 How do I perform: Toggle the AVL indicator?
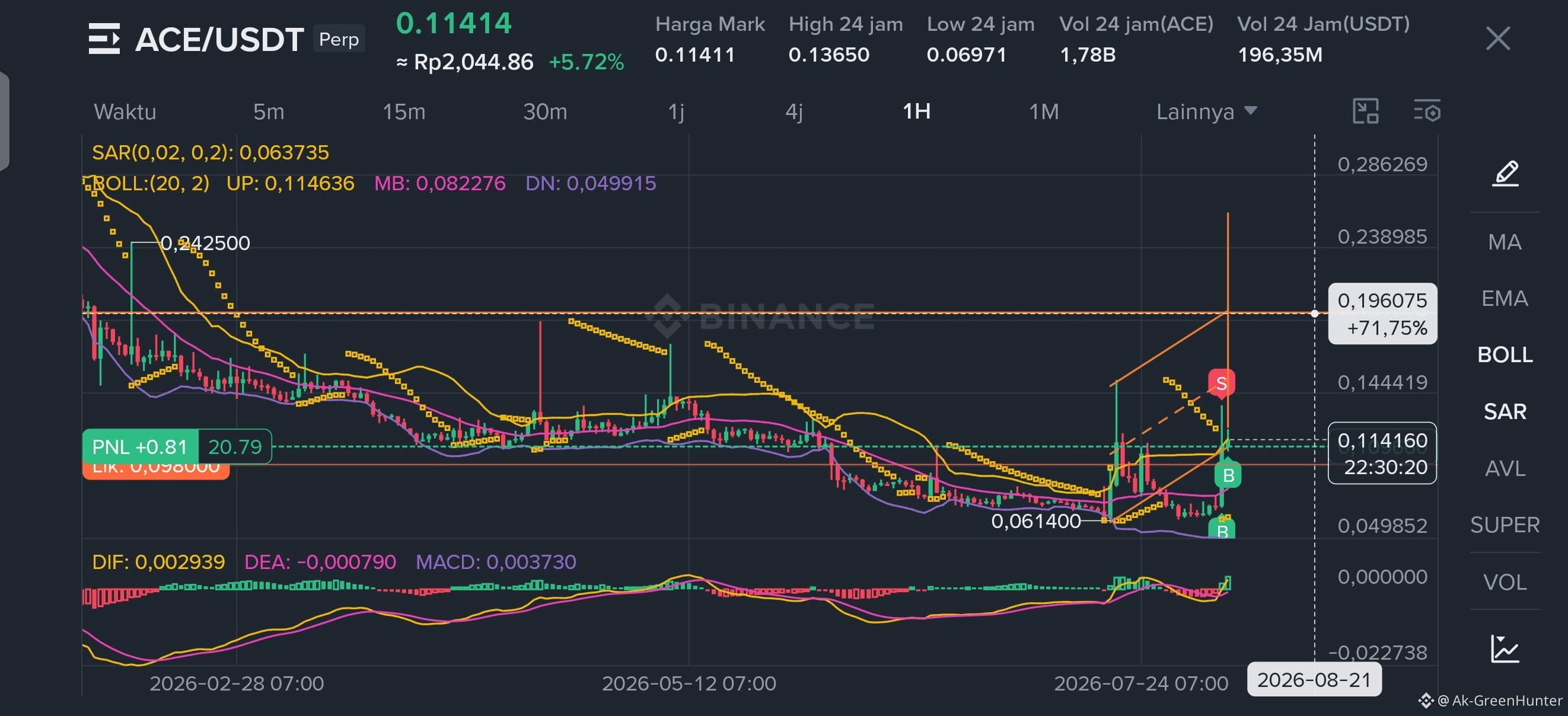pyautogui.click(x=1505, y=468)
